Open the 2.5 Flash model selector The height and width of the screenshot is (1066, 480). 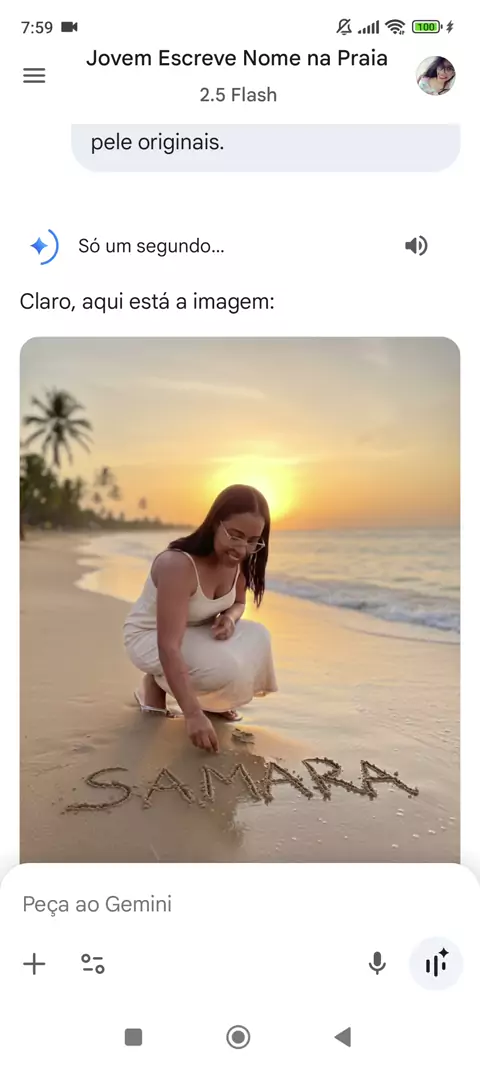[x=238, y=95]
